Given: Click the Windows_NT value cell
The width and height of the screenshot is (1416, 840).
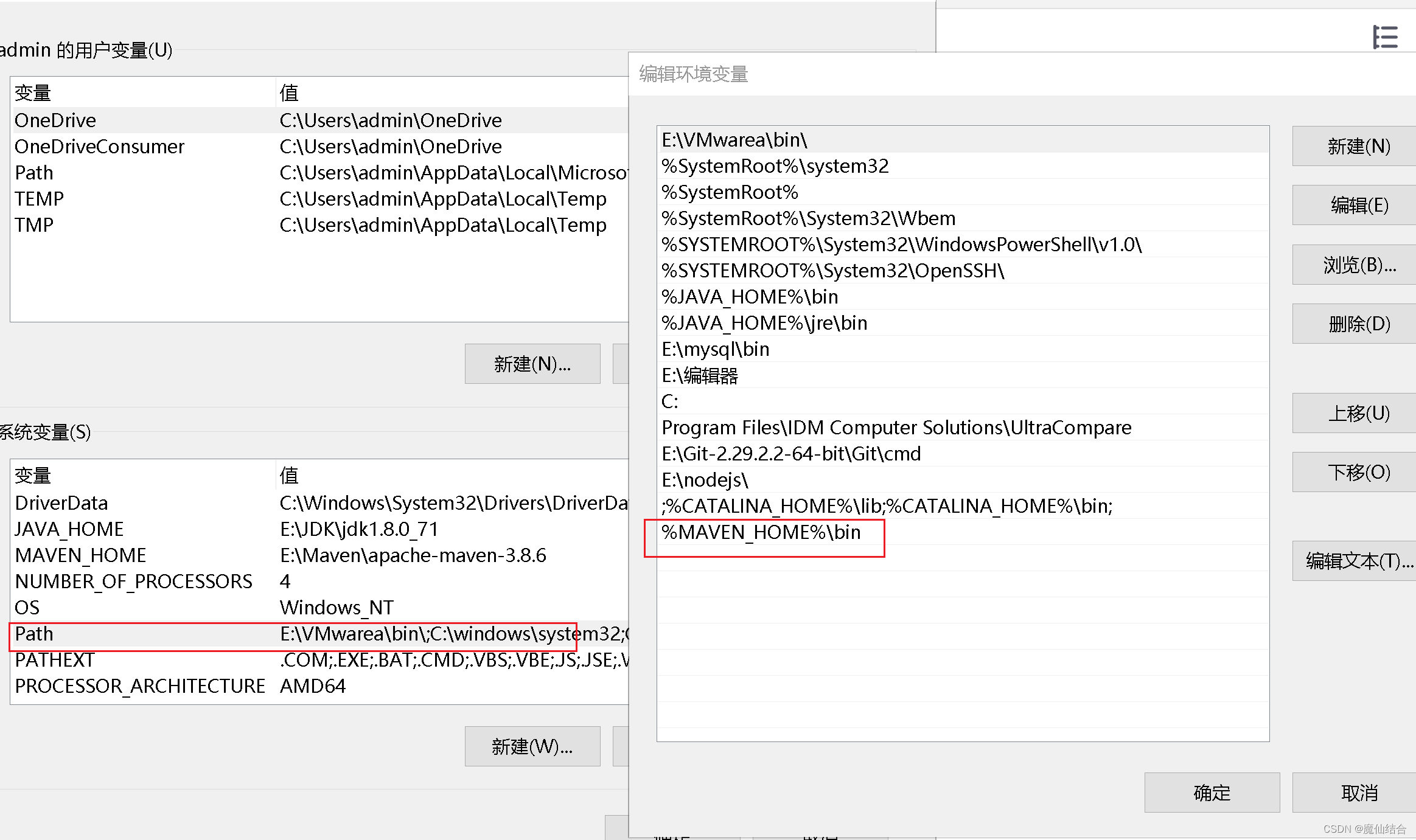Looking at the screenshot, I should pyautogui.click(x=337, y=608).
